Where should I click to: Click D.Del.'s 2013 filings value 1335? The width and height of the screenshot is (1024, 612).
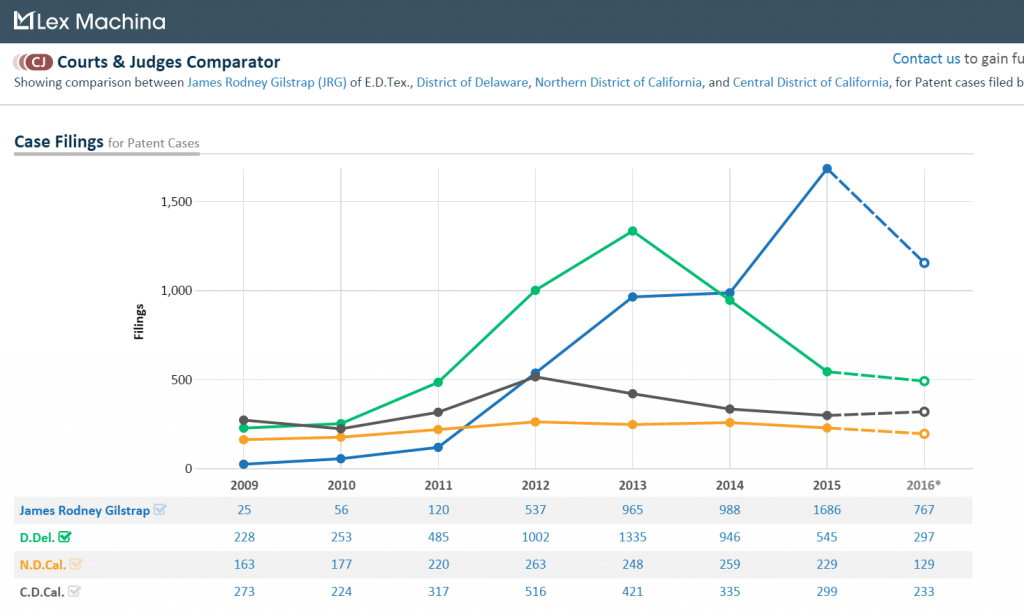click(632, 537)
